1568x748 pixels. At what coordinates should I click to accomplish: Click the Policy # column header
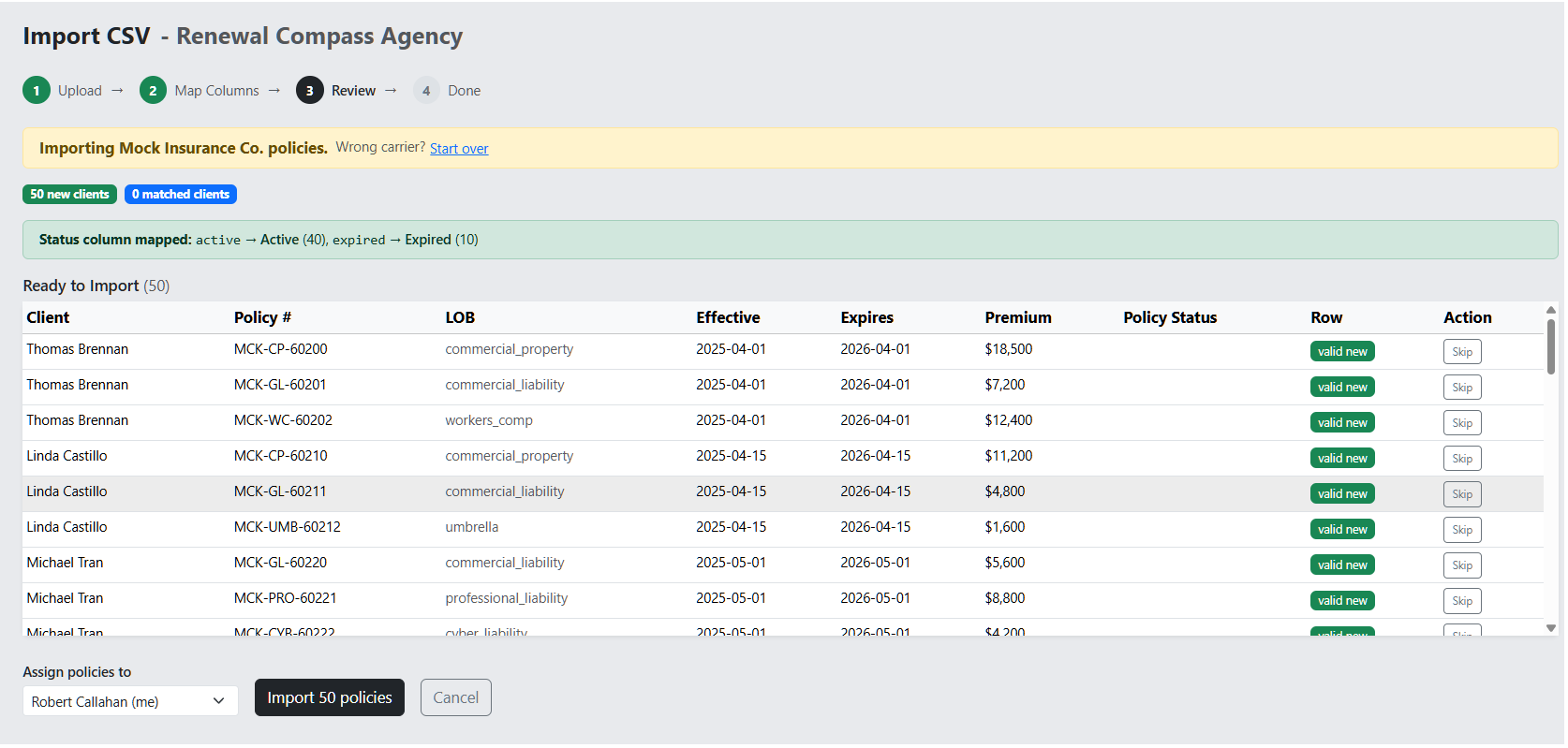point(262,317)
